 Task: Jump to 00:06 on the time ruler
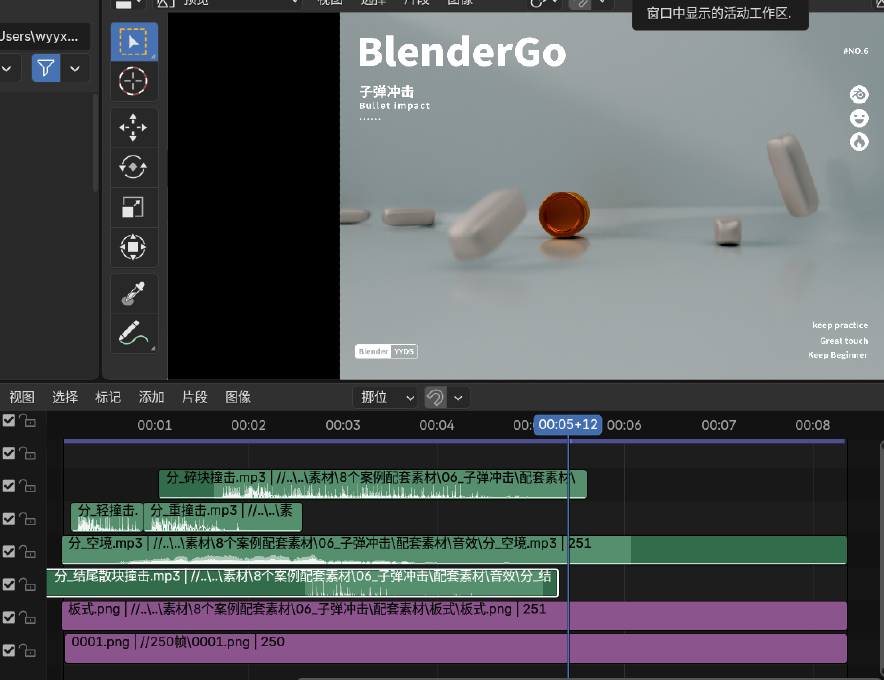coord(624,425)
